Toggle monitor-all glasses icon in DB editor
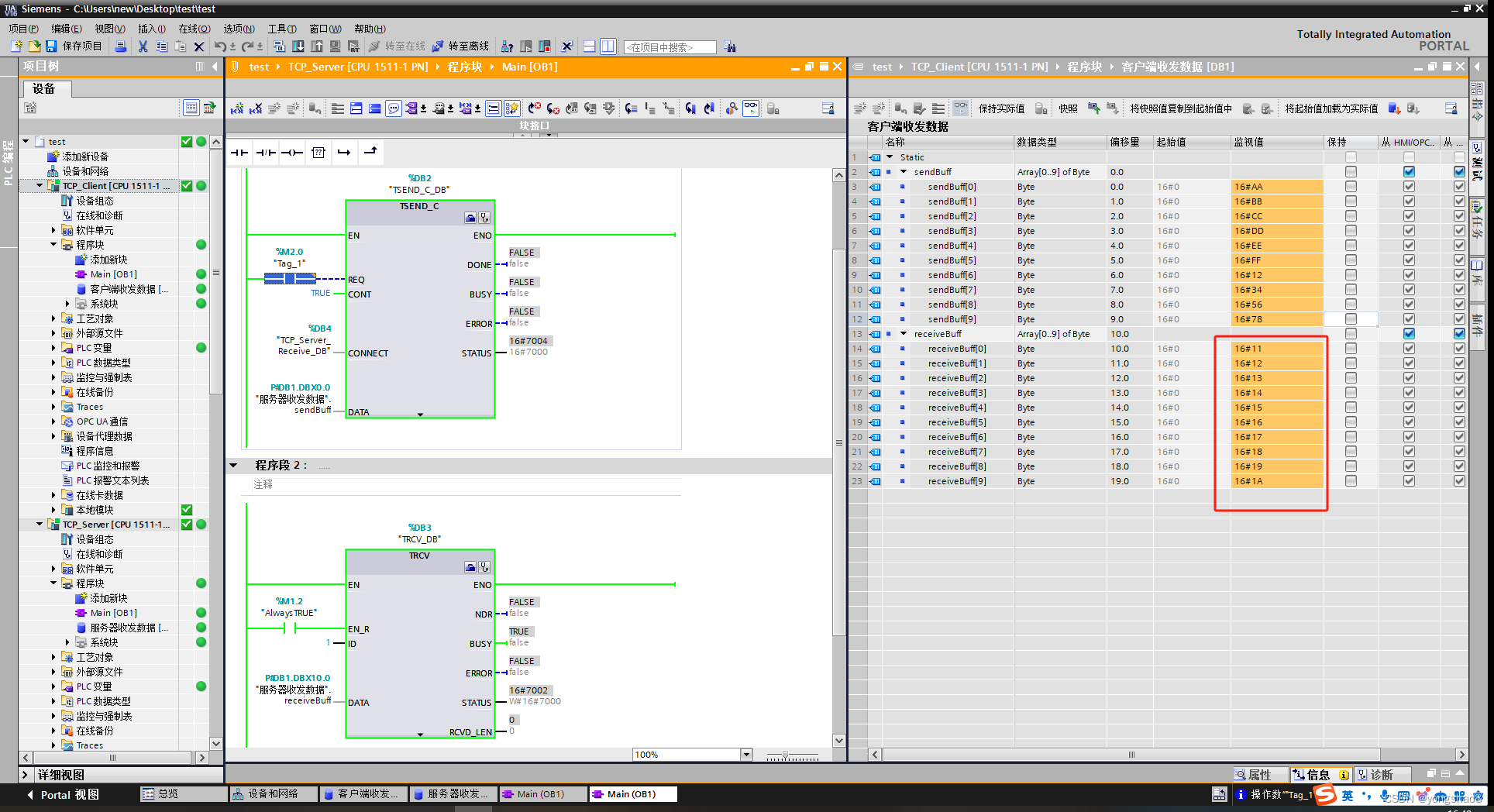Viewport: 1494px width, 812px height. point(961,108)
